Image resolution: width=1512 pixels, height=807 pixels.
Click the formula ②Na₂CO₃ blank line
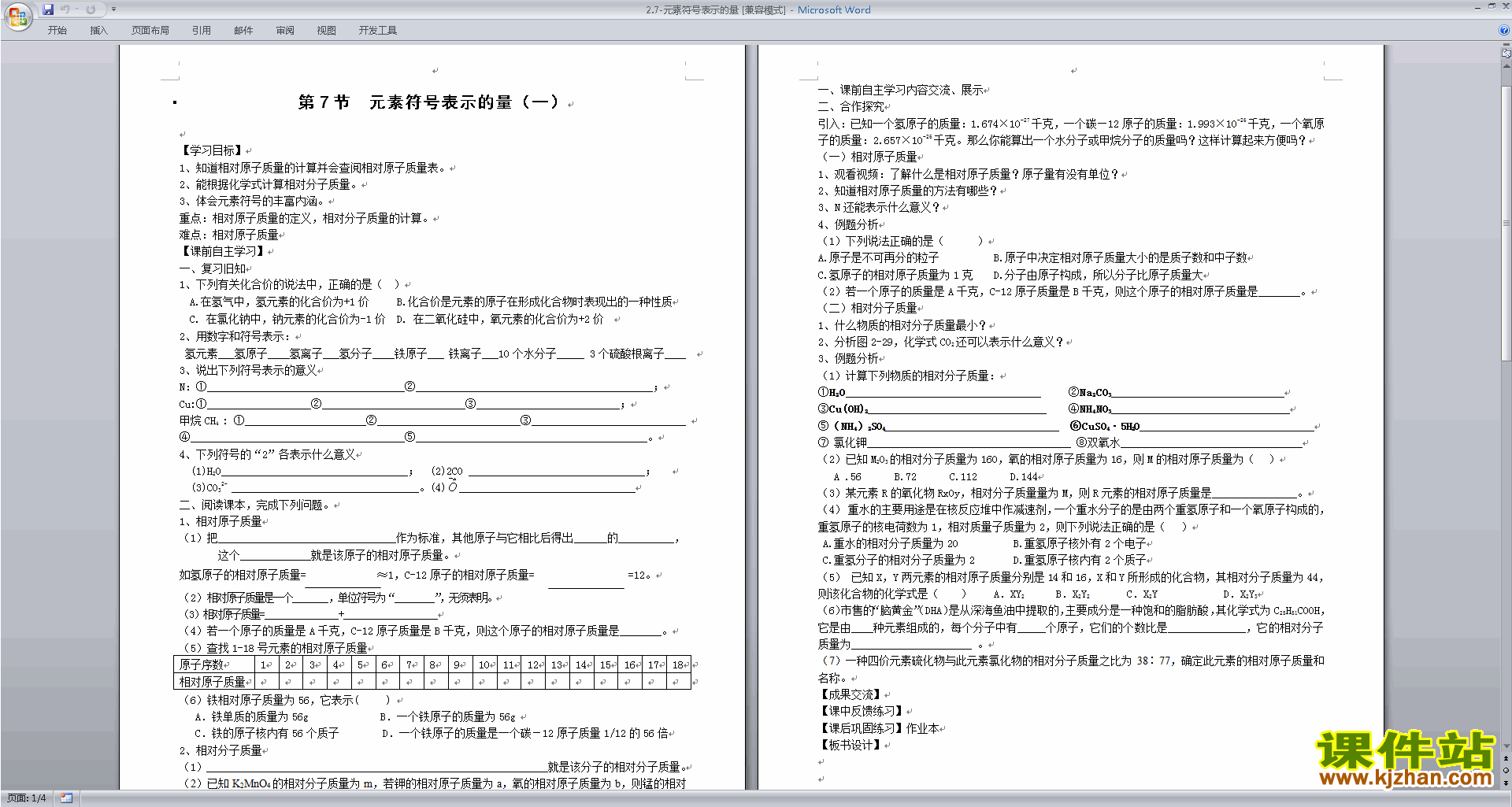click(x=1176, y=392)
